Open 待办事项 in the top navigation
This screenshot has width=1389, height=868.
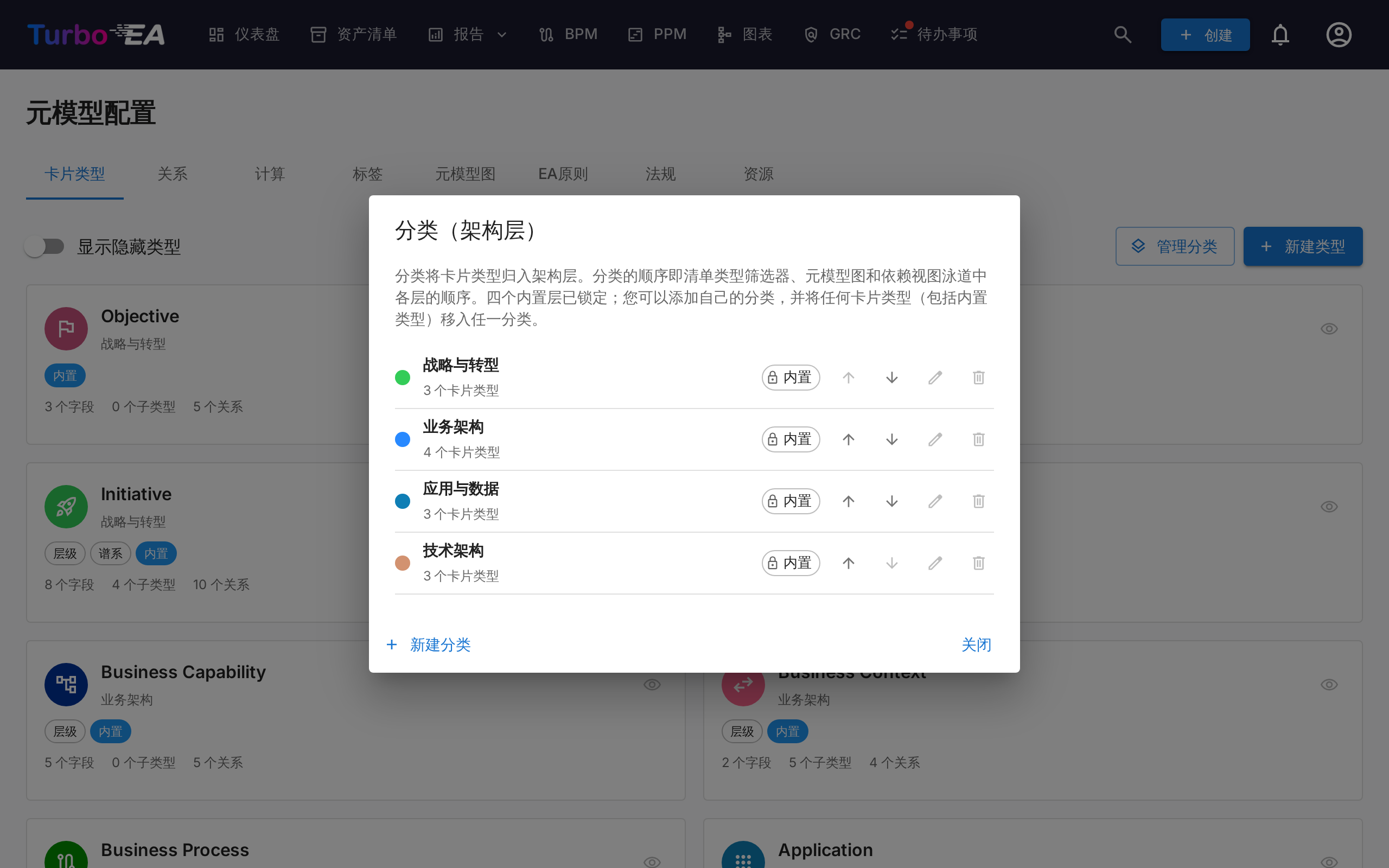tap(934, 34)
